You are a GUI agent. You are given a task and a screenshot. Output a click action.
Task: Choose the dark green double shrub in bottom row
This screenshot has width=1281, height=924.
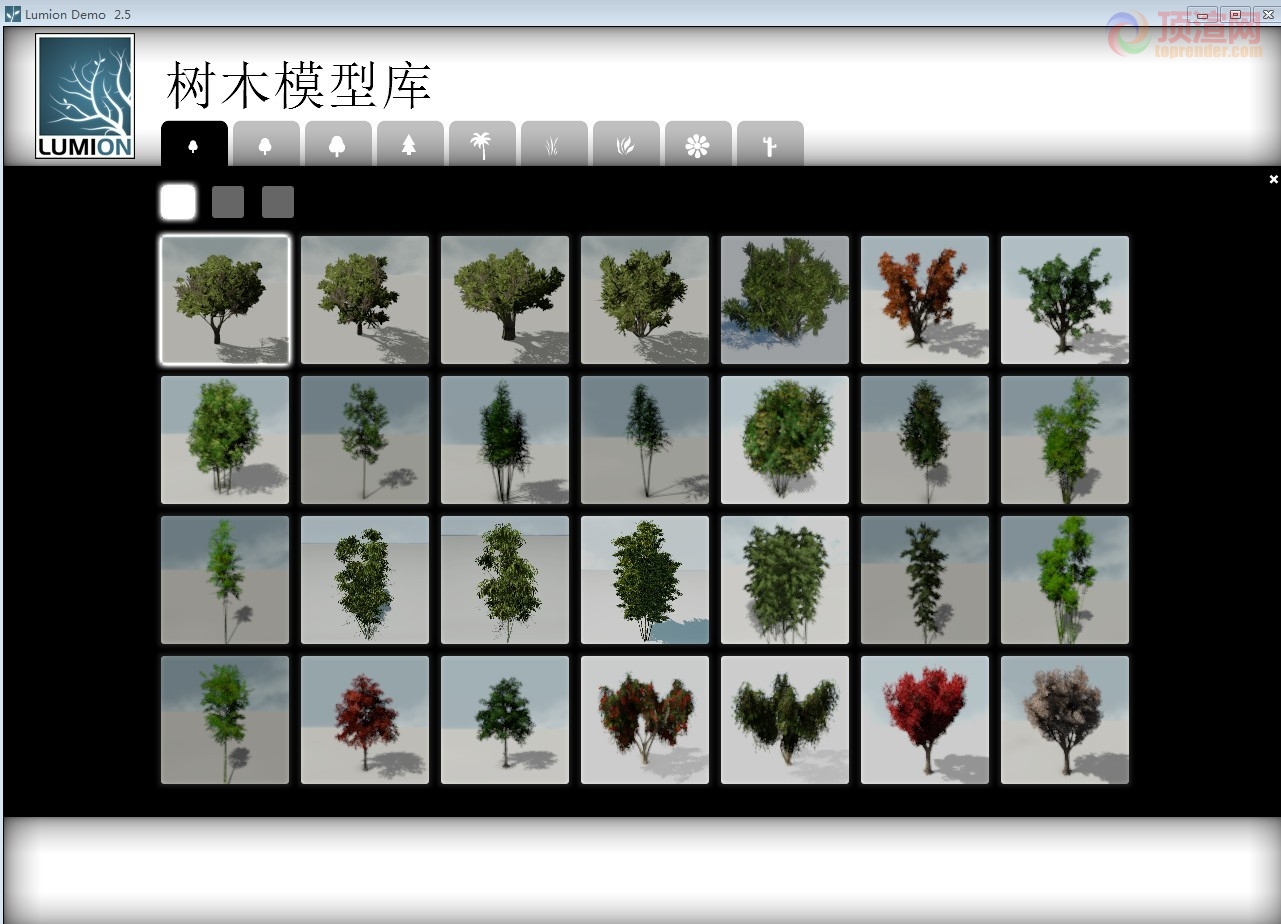(785, 720)
